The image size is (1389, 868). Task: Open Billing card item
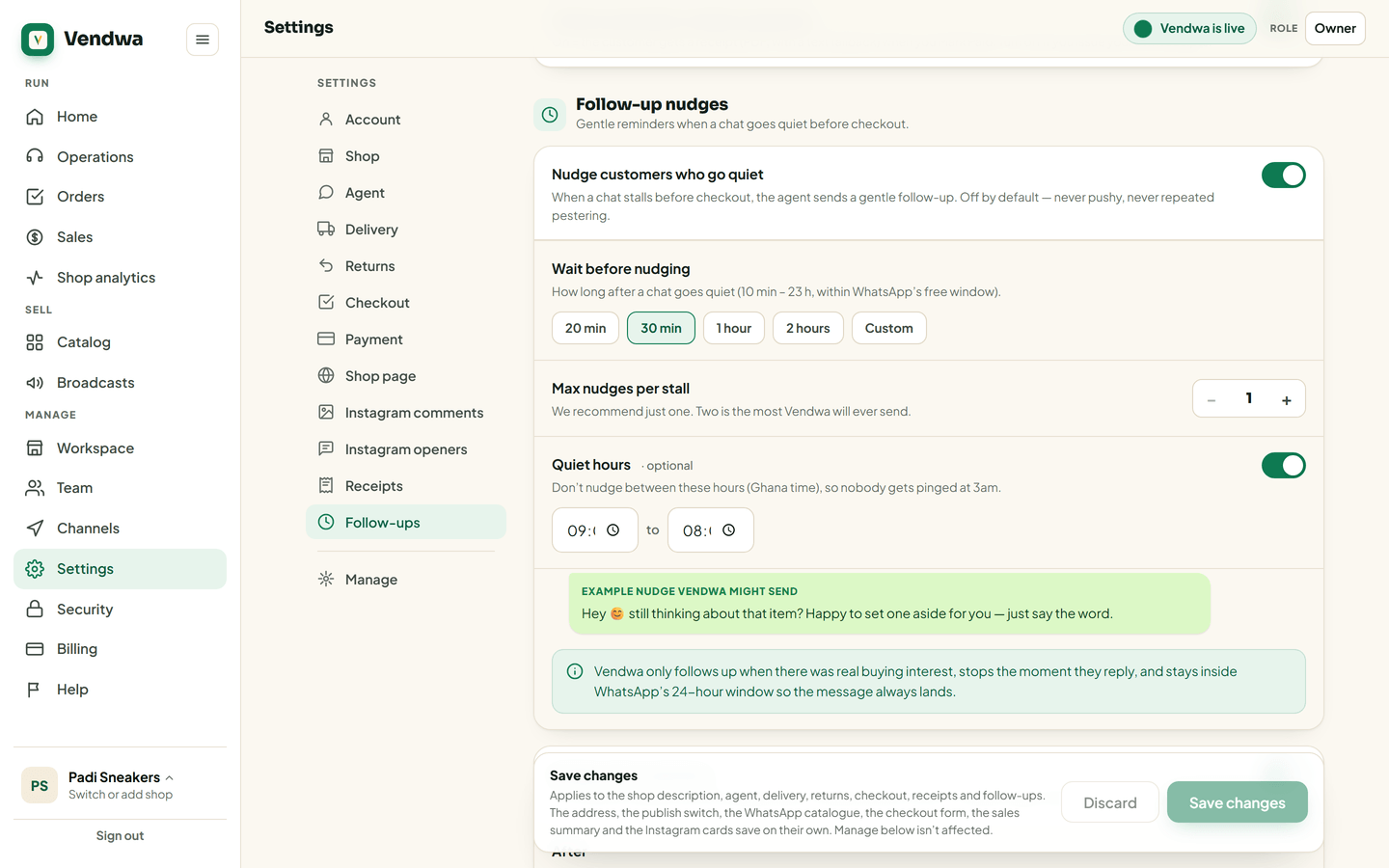[120, 649]
